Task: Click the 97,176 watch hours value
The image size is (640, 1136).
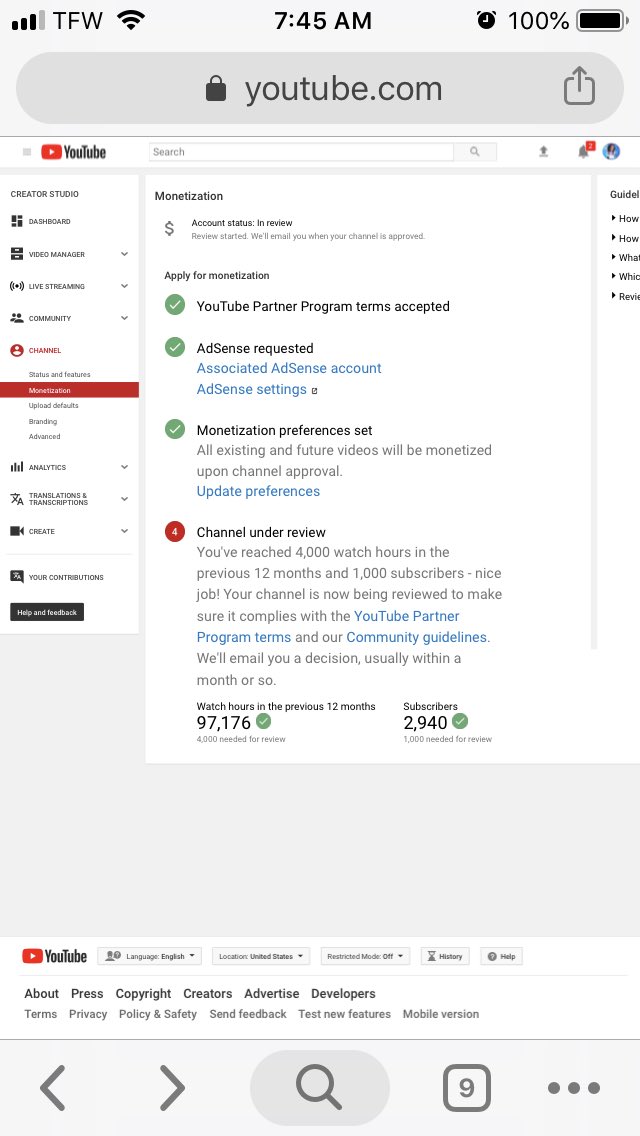Action: [x=223, y=722]
